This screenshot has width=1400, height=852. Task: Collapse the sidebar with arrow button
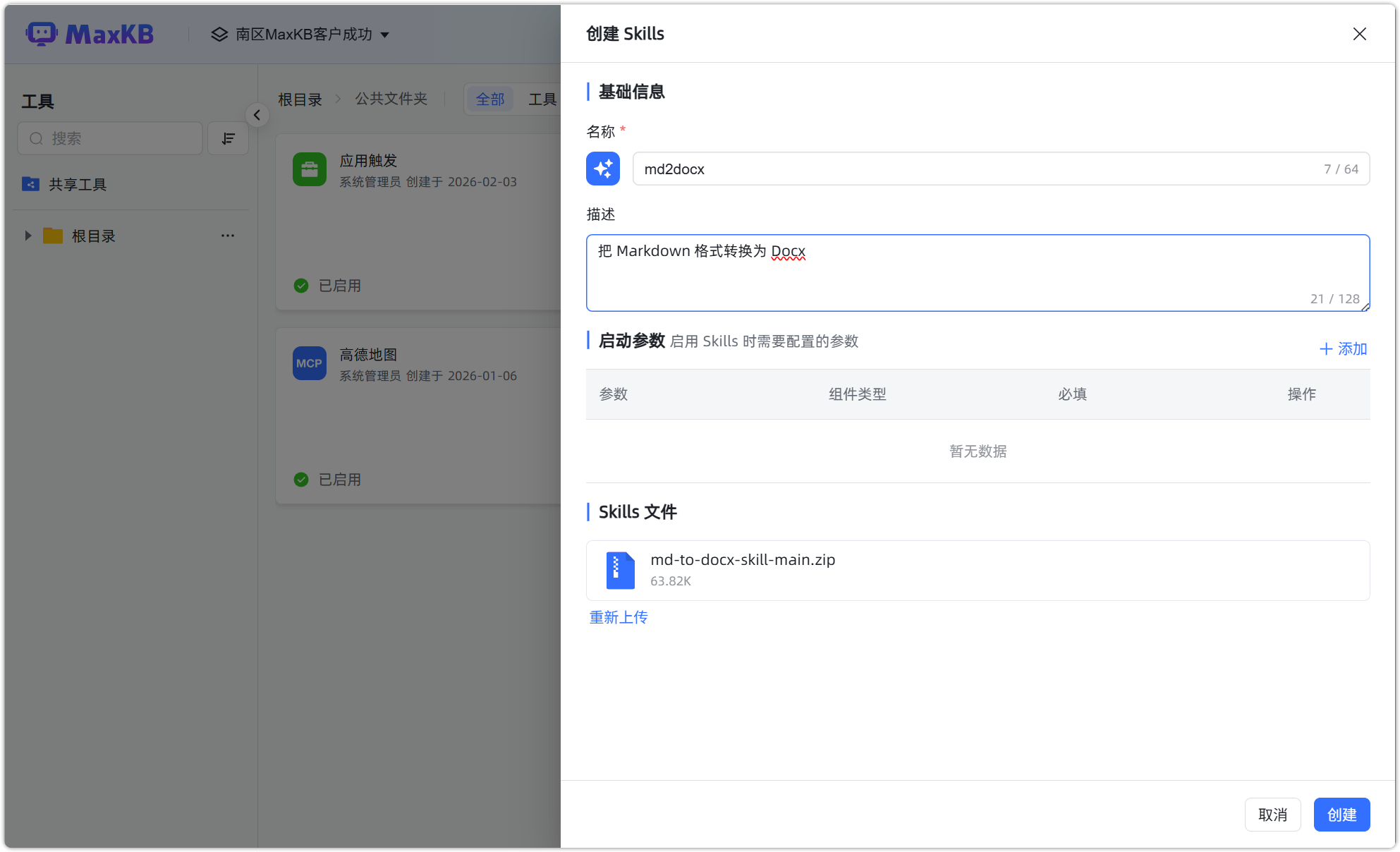[257, 115]
